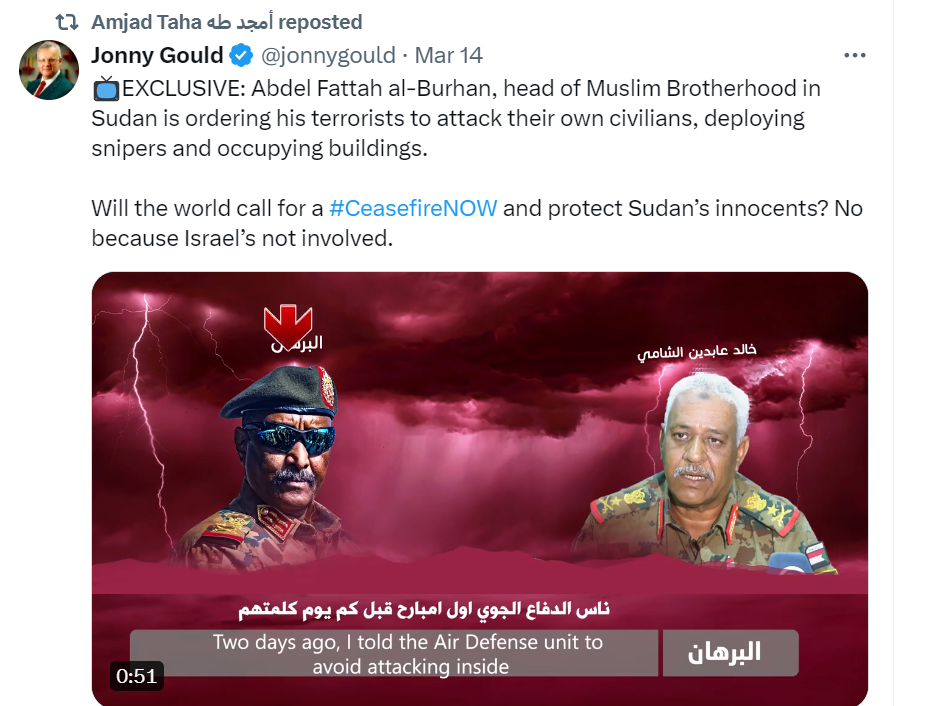
Task: Click the Mar 14 timestamp
Action: click(x=449, y=55)
